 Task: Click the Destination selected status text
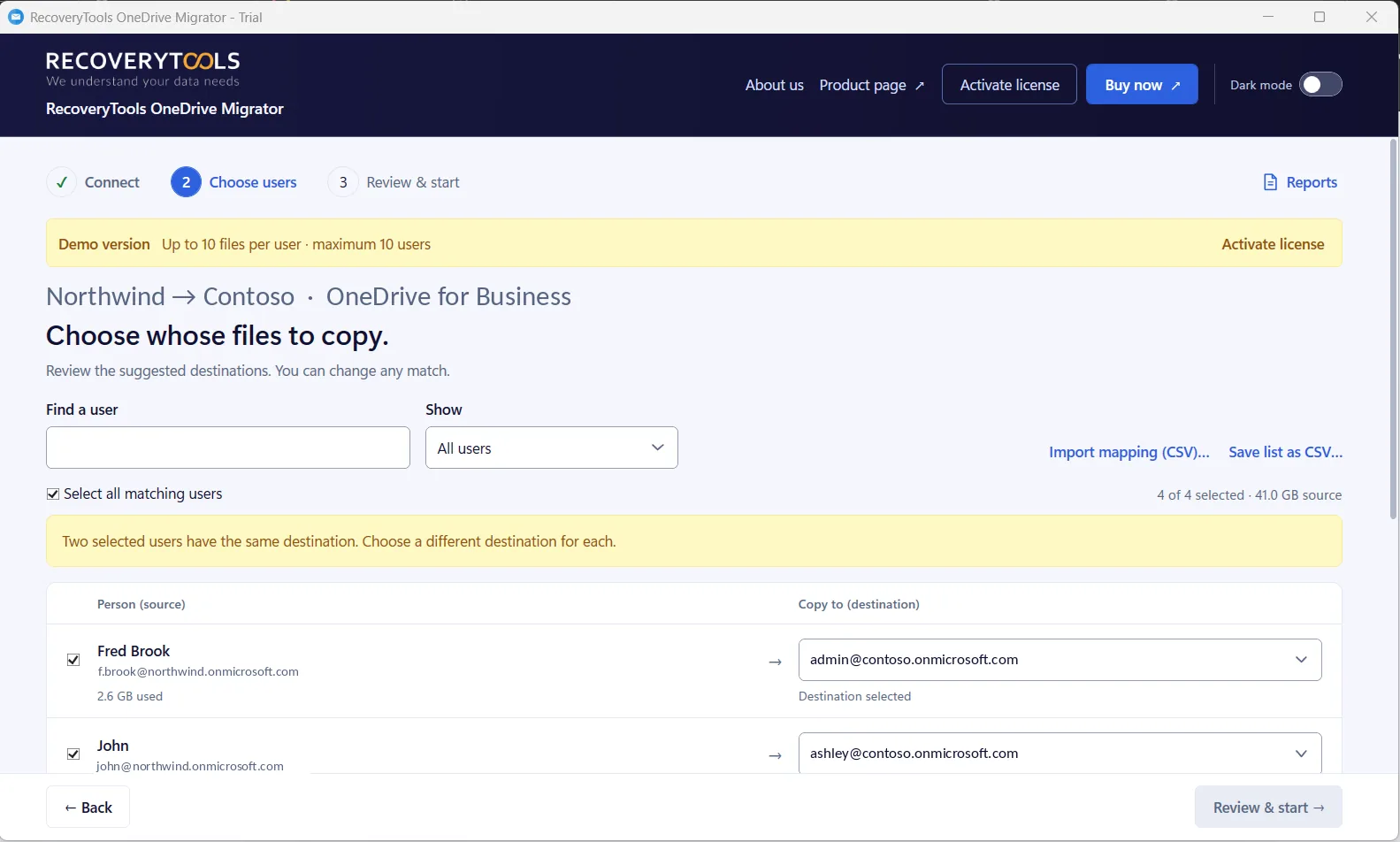(x=854, y=696)
